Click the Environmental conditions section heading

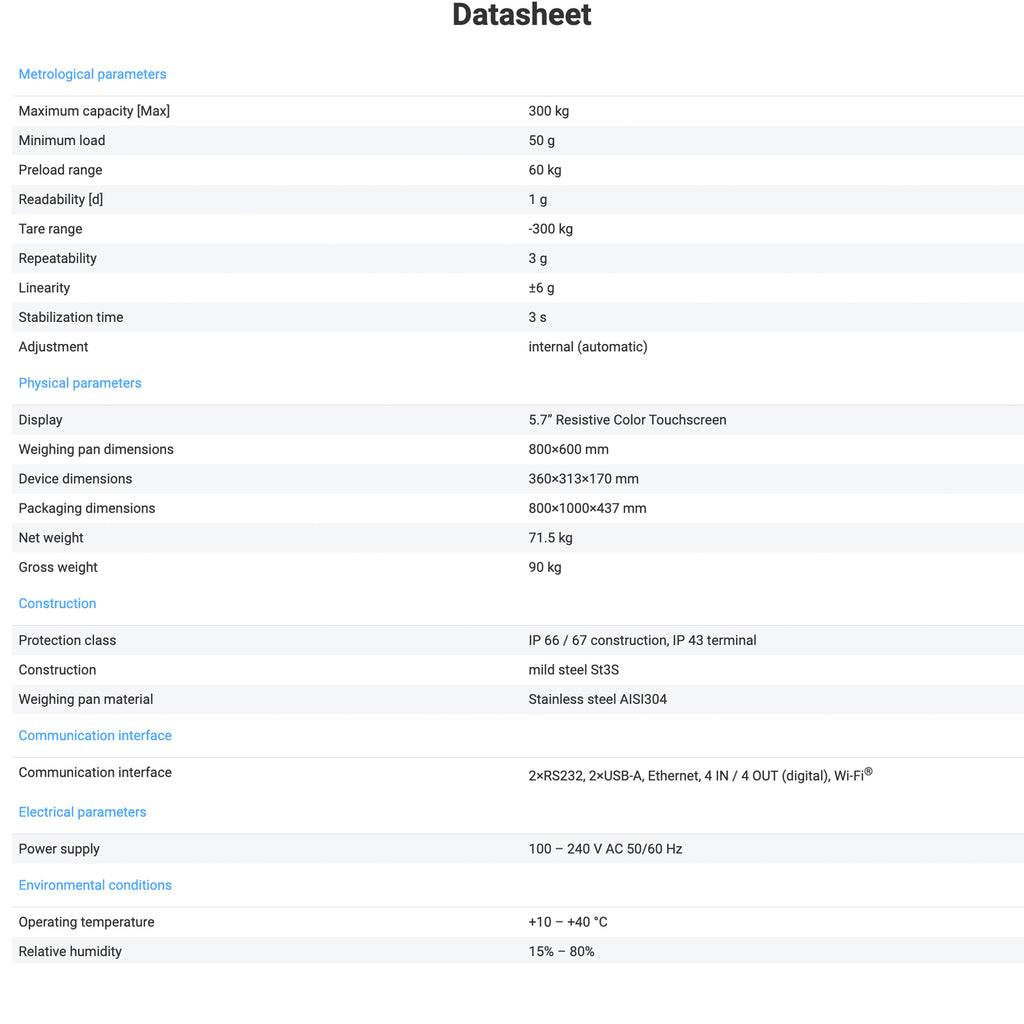(x=95, y=885)
